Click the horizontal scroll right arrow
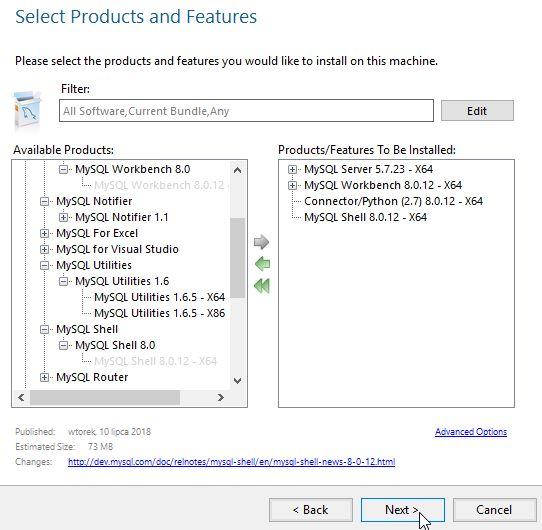This screenshot has height=530, width=542. tap(221, 397)
